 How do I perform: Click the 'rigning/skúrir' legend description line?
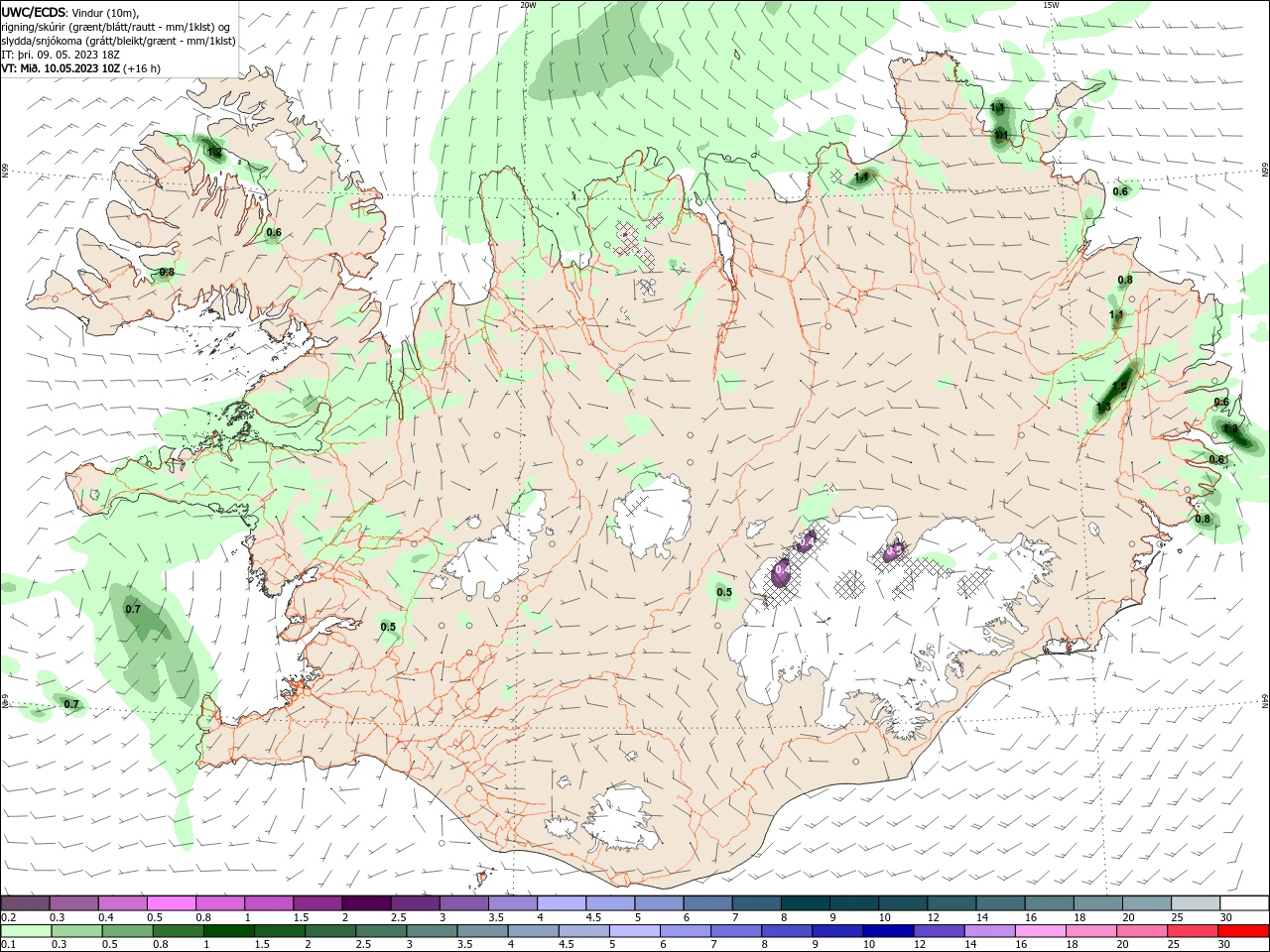tap(115, 27)
